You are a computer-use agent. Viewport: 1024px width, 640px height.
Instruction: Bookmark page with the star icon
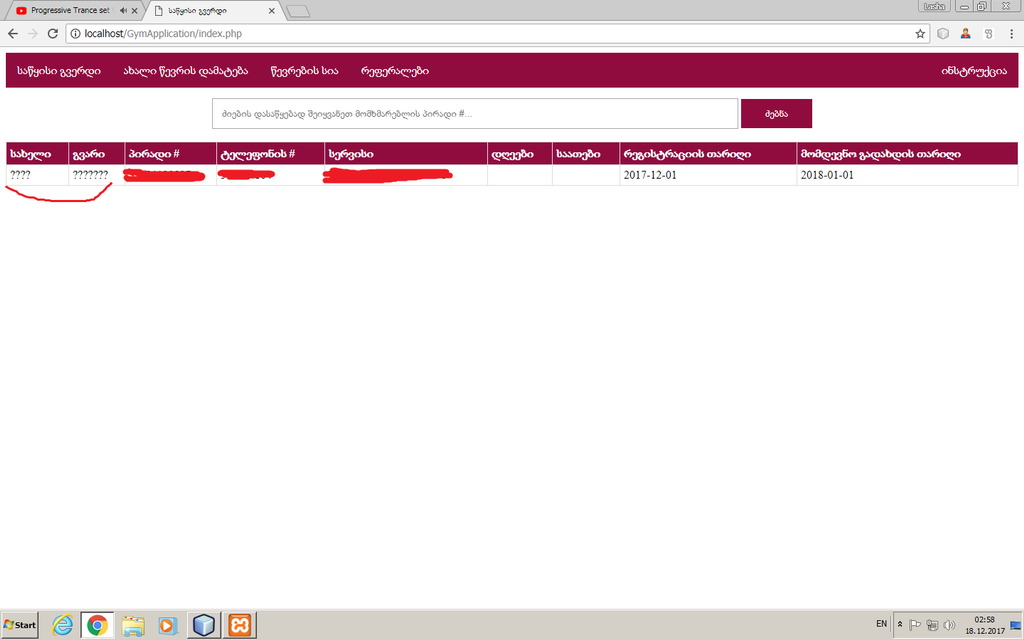point(920,33)
